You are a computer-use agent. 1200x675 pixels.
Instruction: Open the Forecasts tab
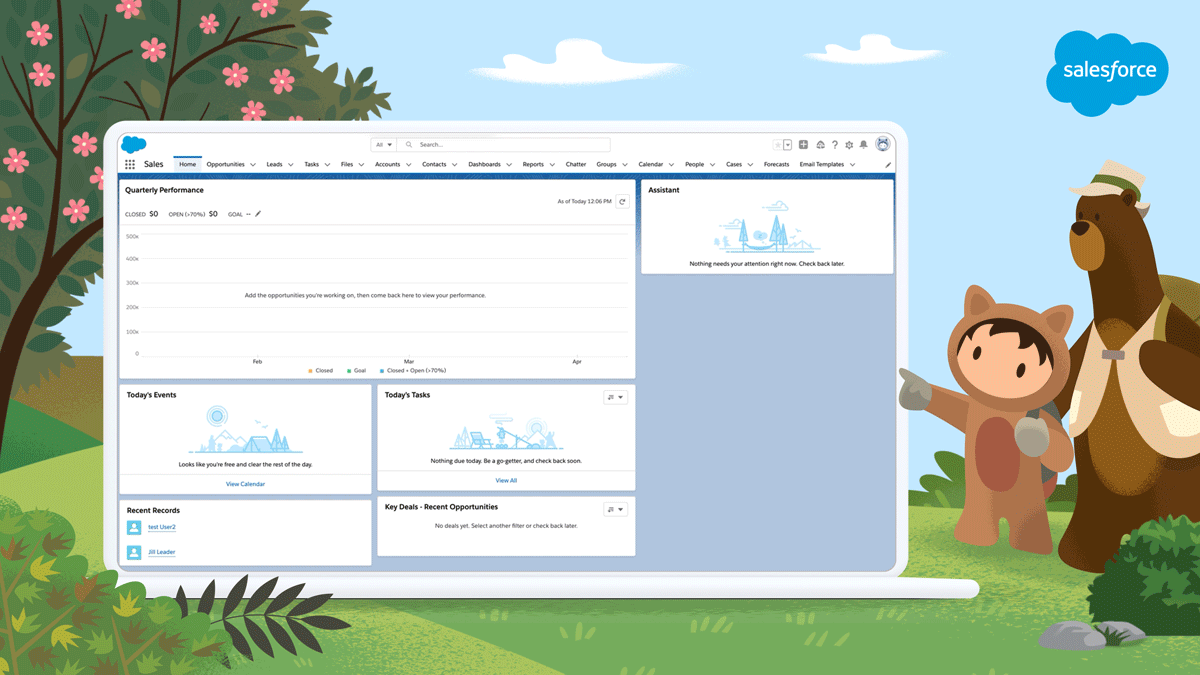(776, 164)
